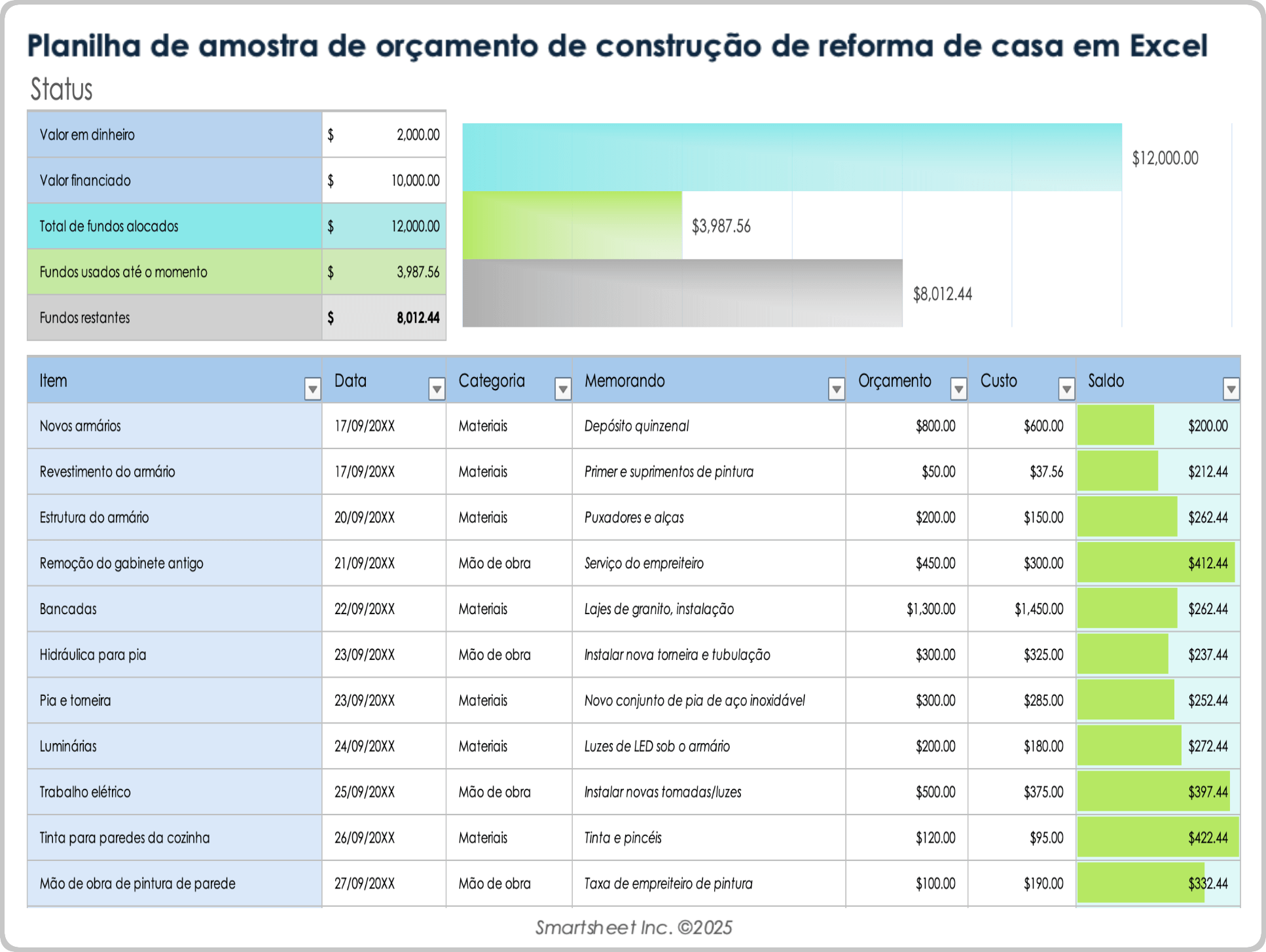The height and width of the screenshot is (952, 1266).
Task: Open the Item column filter dropdown
Action: (312, 389)
